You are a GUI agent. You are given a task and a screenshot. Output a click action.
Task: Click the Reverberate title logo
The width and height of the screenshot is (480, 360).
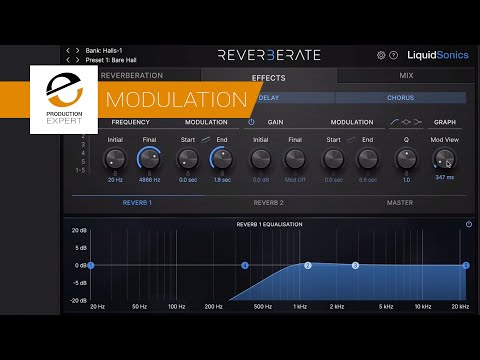click(269, 55)
